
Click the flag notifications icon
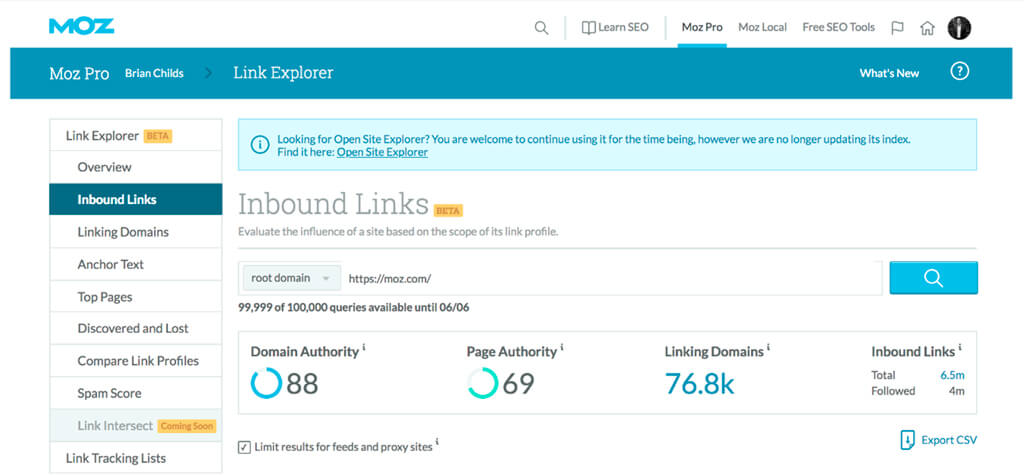[x=897, y=28]
